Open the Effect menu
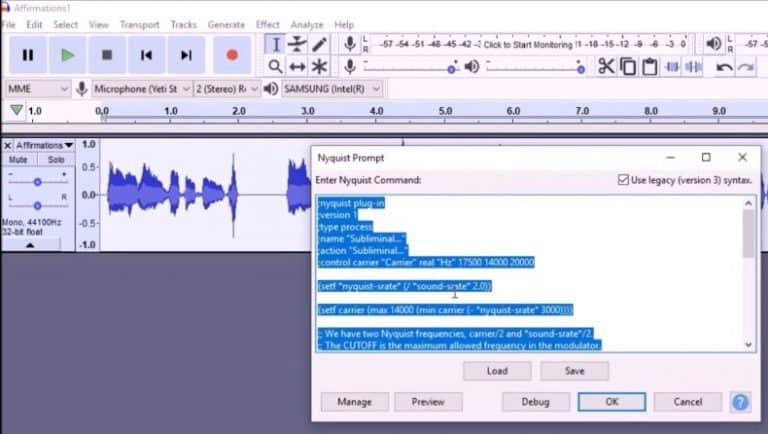 coord(267,24)
